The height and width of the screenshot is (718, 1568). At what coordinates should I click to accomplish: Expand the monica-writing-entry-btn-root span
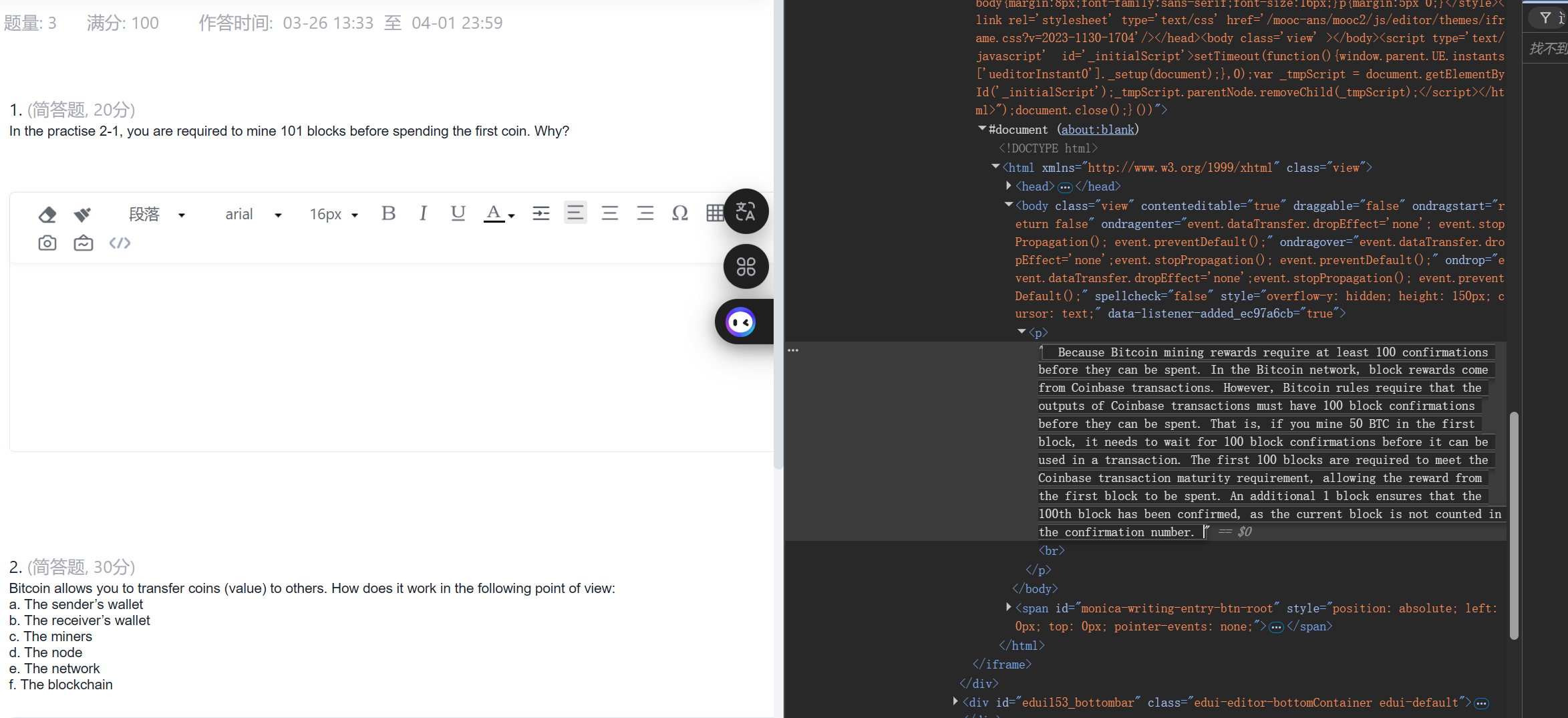1008,607
